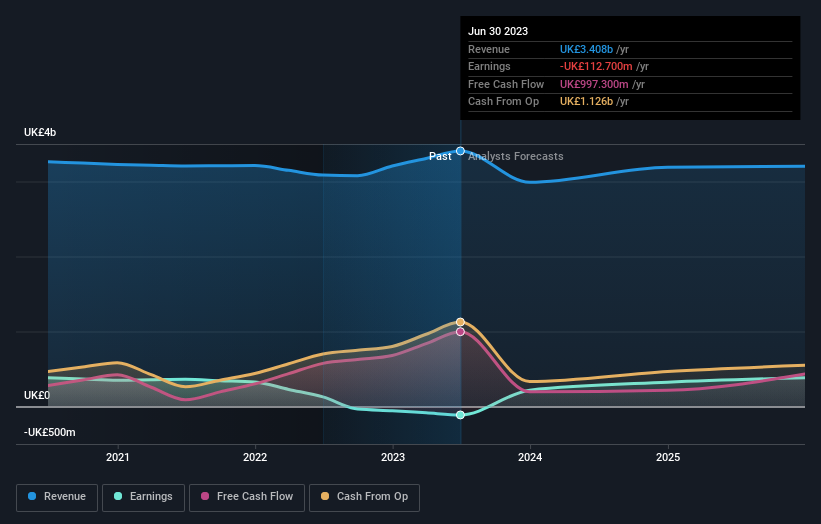Click the UK£1.126b cash from op value
The width and height of the screenshot is (821, 524).
point(586,102)
